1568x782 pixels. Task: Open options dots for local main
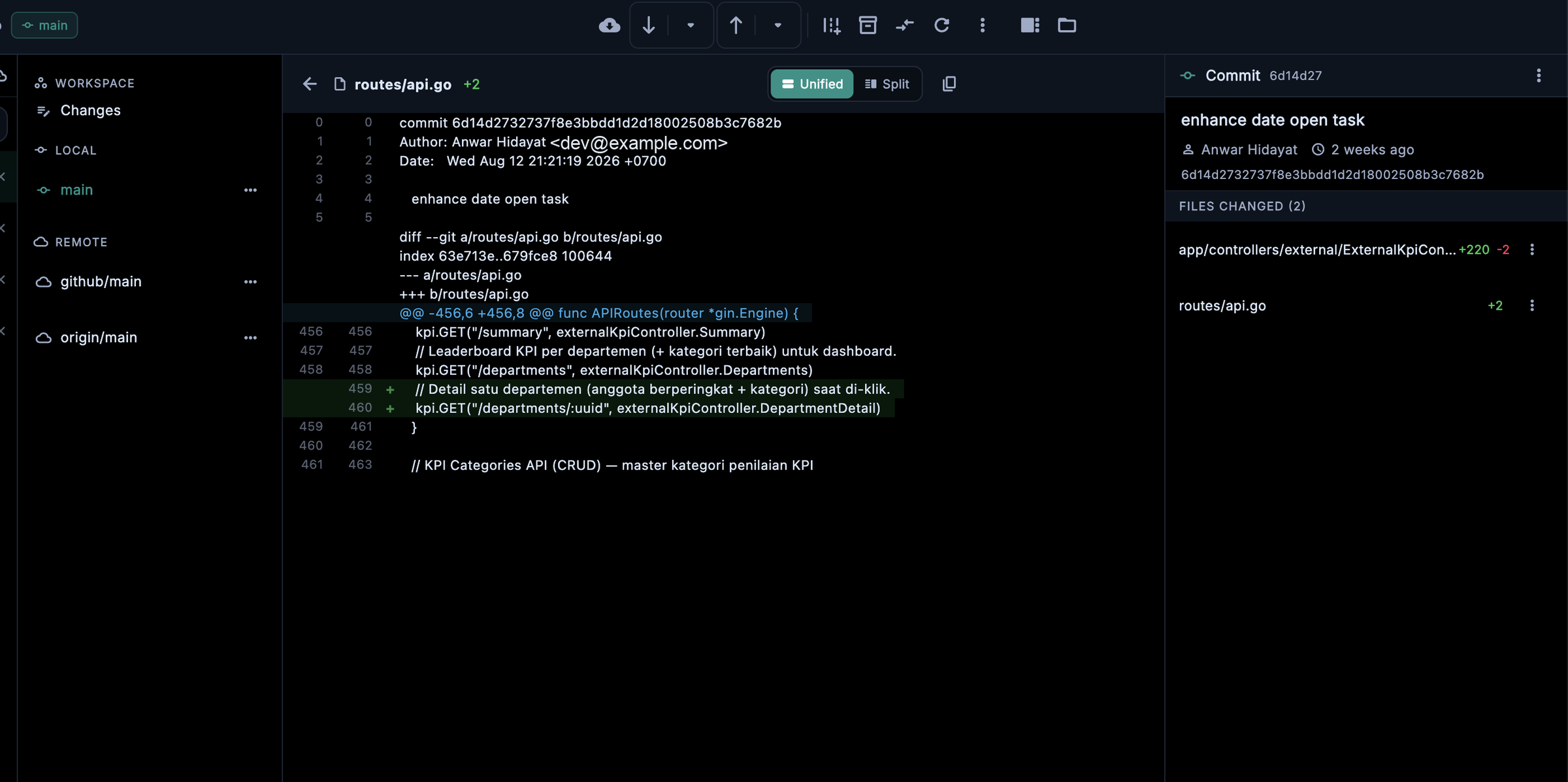point(250,190)
